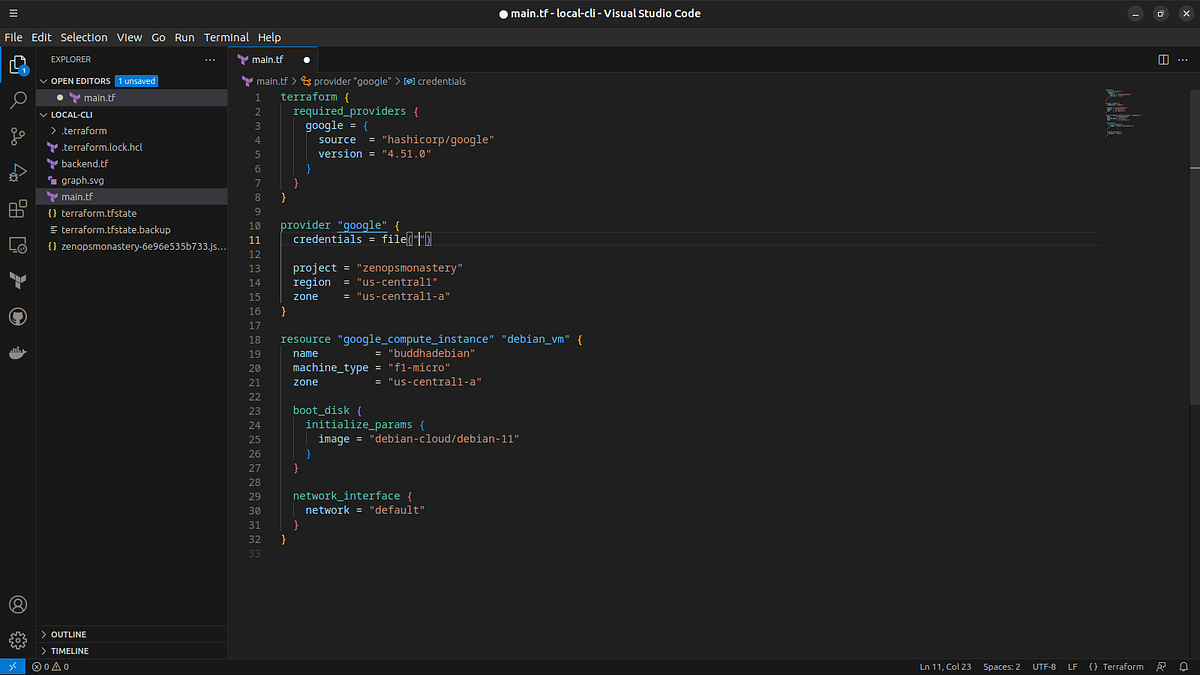This screenshot has width=1200, height=675.
Task: Open the Remote Explorer view
Action: [x=18, y=245]
